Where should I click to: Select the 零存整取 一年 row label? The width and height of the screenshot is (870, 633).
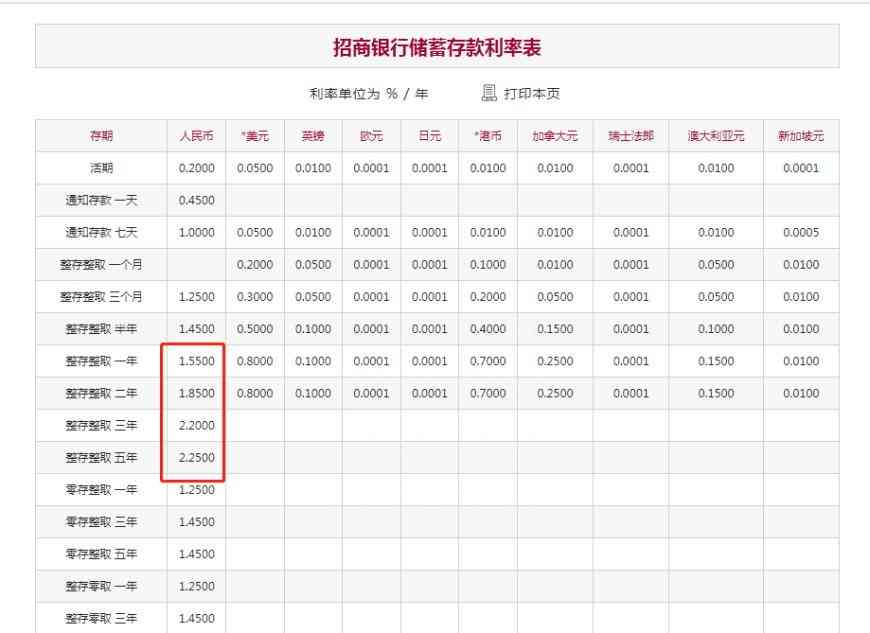tap(102, 490)
